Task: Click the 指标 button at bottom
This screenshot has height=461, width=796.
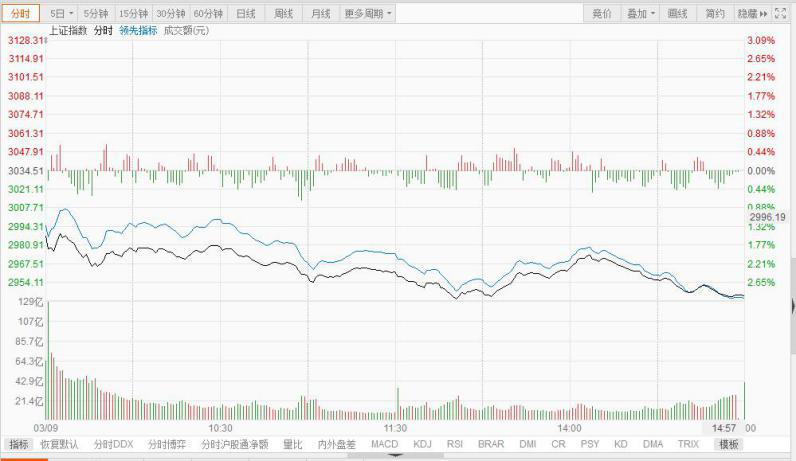Action: [x=19, y=444]
